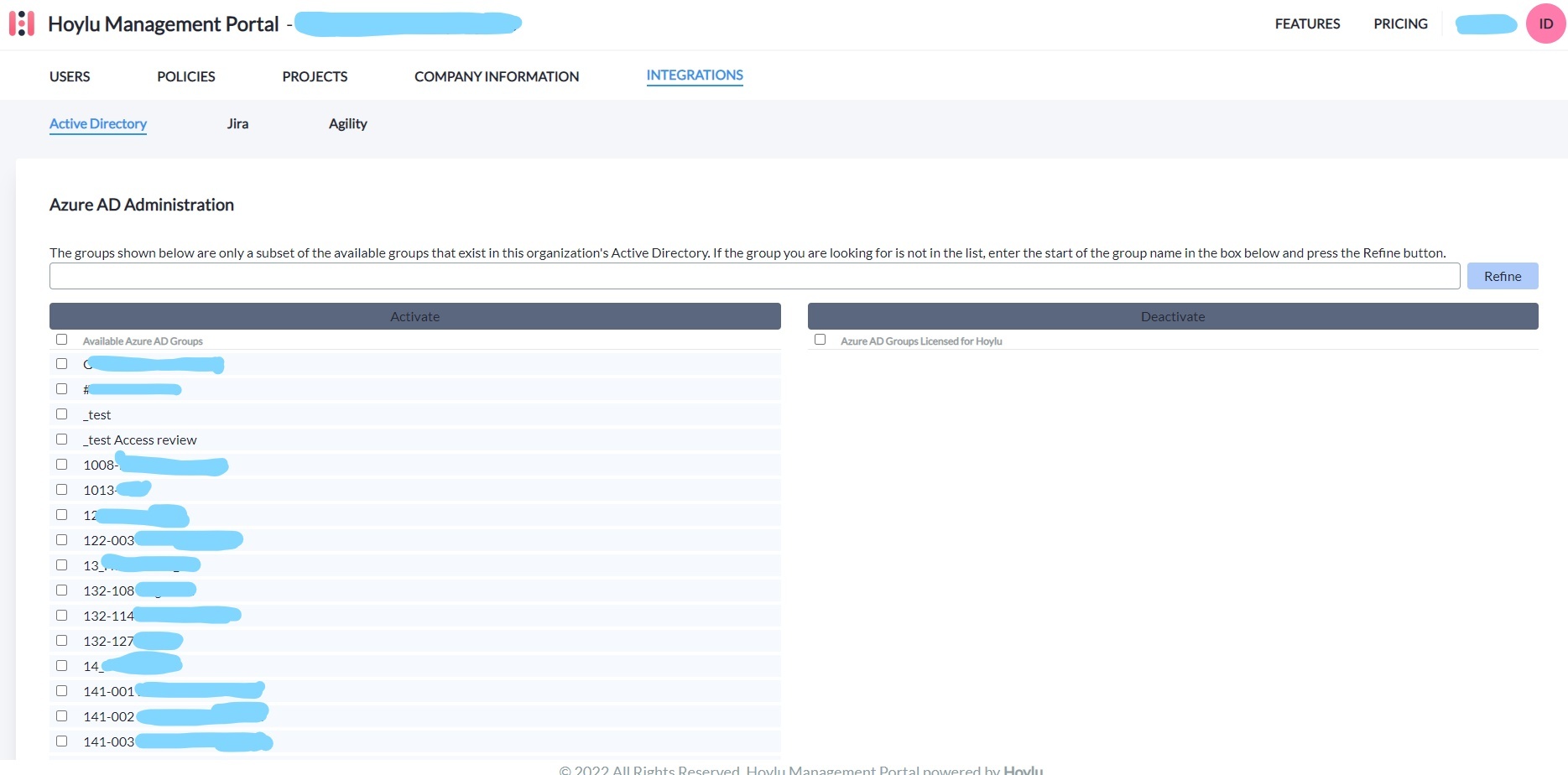Click the Hoylu Management Portal title
This screenshot has height=775, width=1568.
164,24
